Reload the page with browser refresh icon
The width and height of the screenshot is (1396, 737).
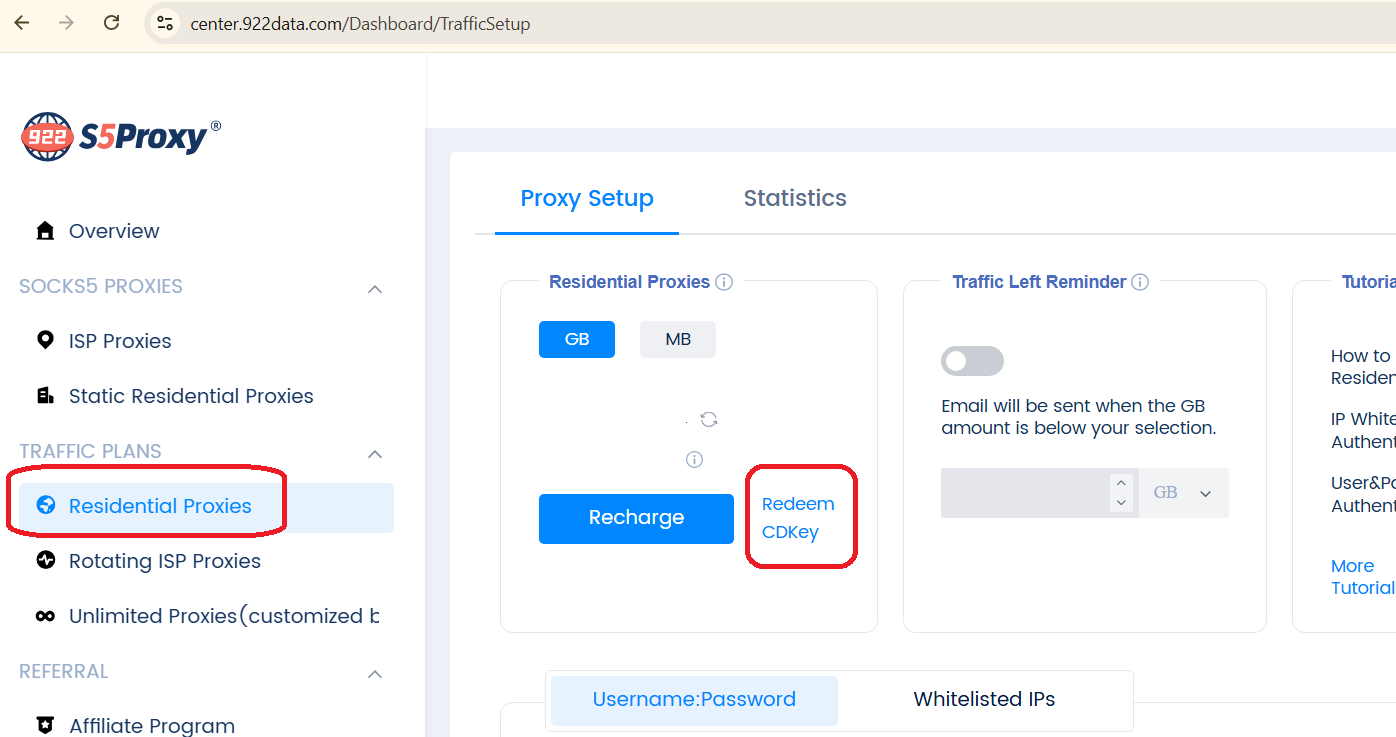coord(112,23)
